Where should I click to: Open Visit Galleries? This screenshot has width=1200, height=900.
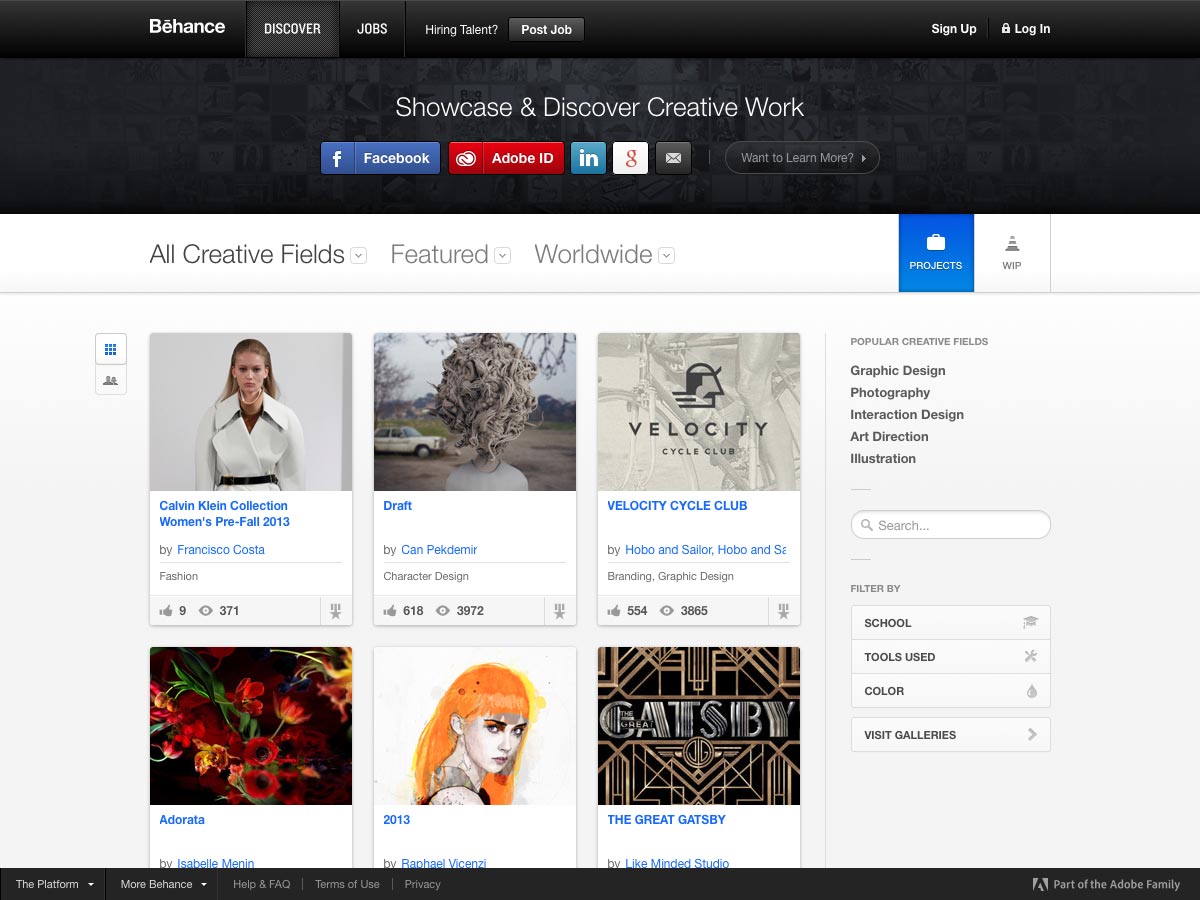pyautogui.click(x=951, y=735)
